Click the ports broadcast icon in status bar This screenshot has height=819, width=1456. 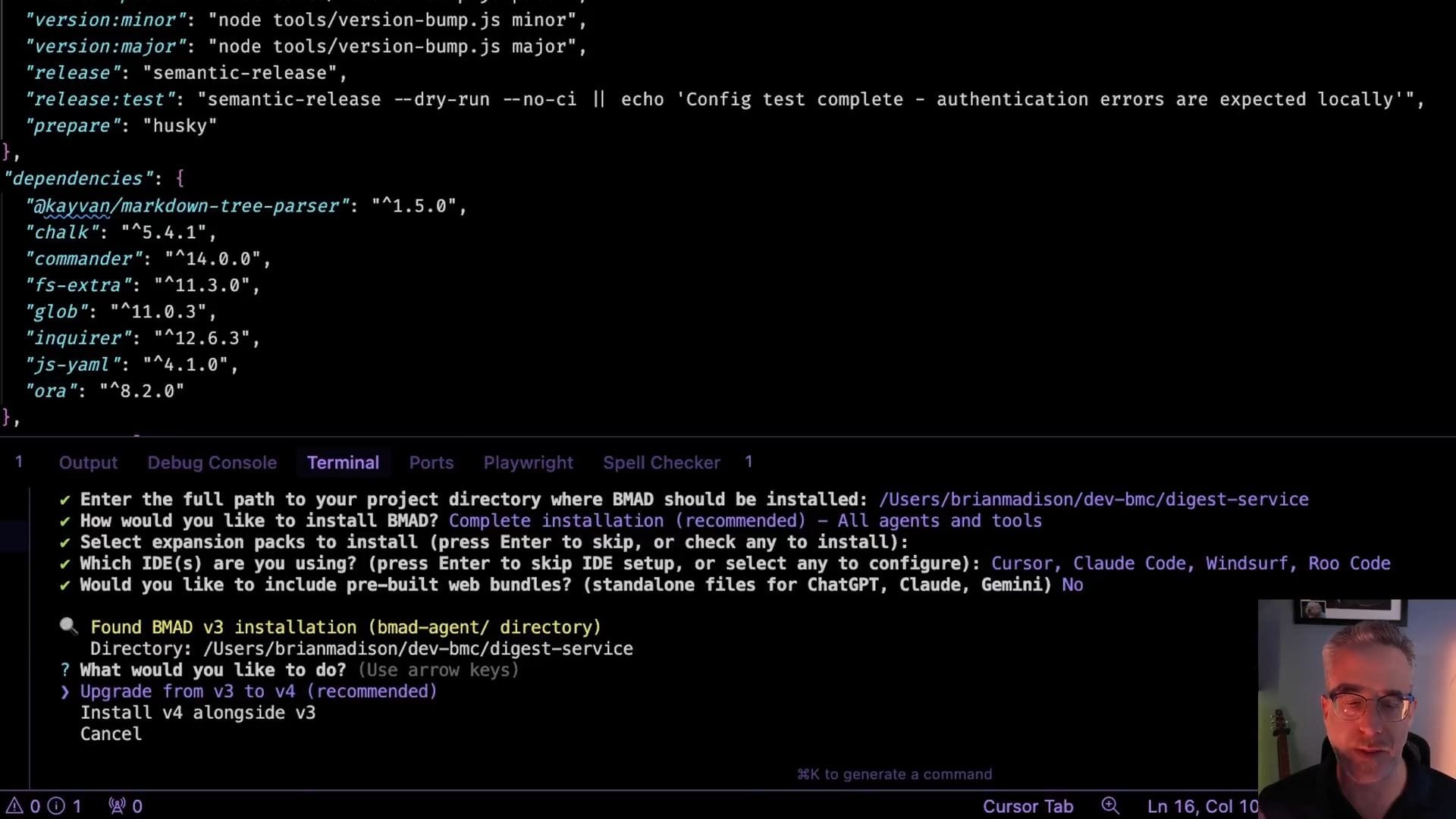pos(117,806)
